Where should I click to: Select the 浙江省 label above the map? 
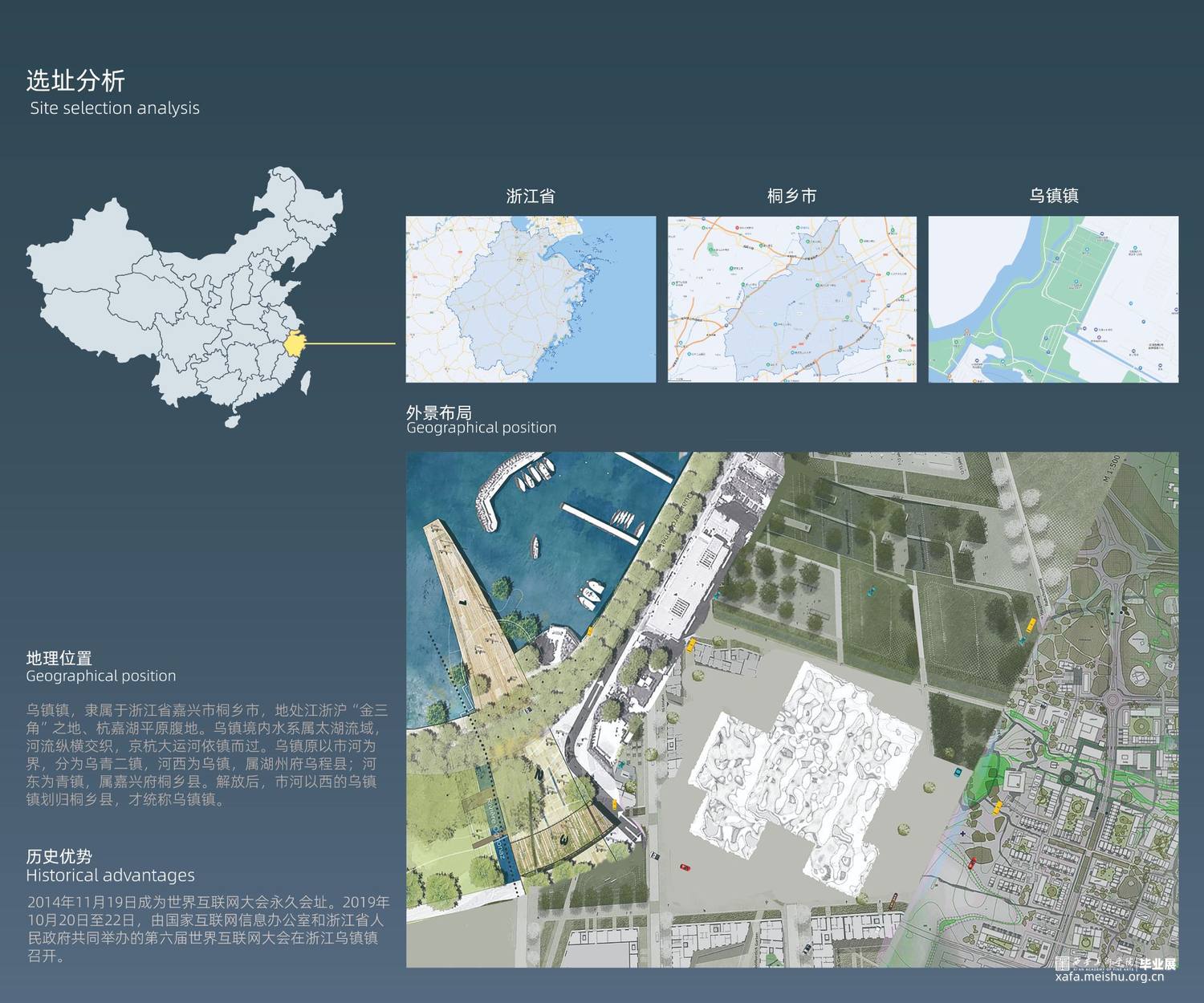point(531,196)
